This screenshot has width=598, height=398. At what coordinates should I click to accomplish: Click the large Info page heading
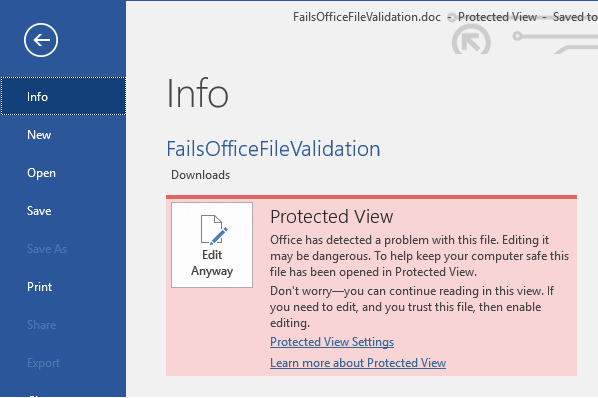coord(198,93)
